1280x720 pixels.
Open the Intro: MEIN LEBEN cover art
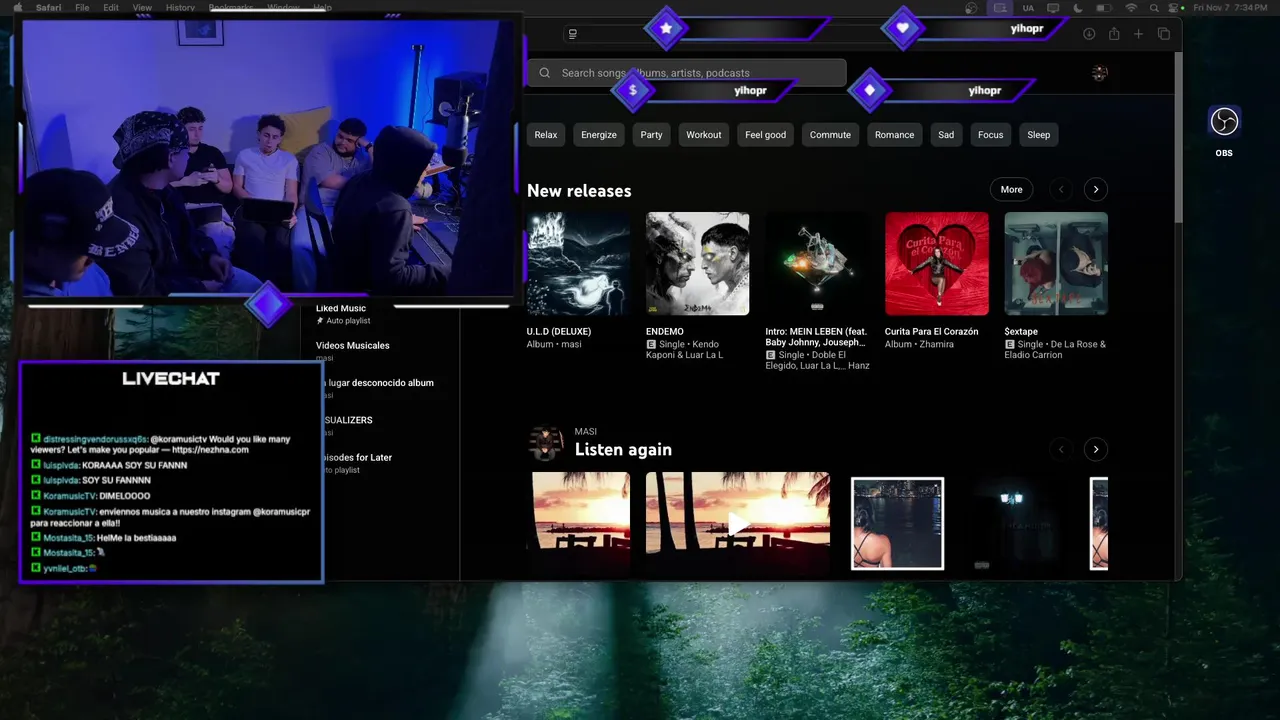click(x=817, y=263)
